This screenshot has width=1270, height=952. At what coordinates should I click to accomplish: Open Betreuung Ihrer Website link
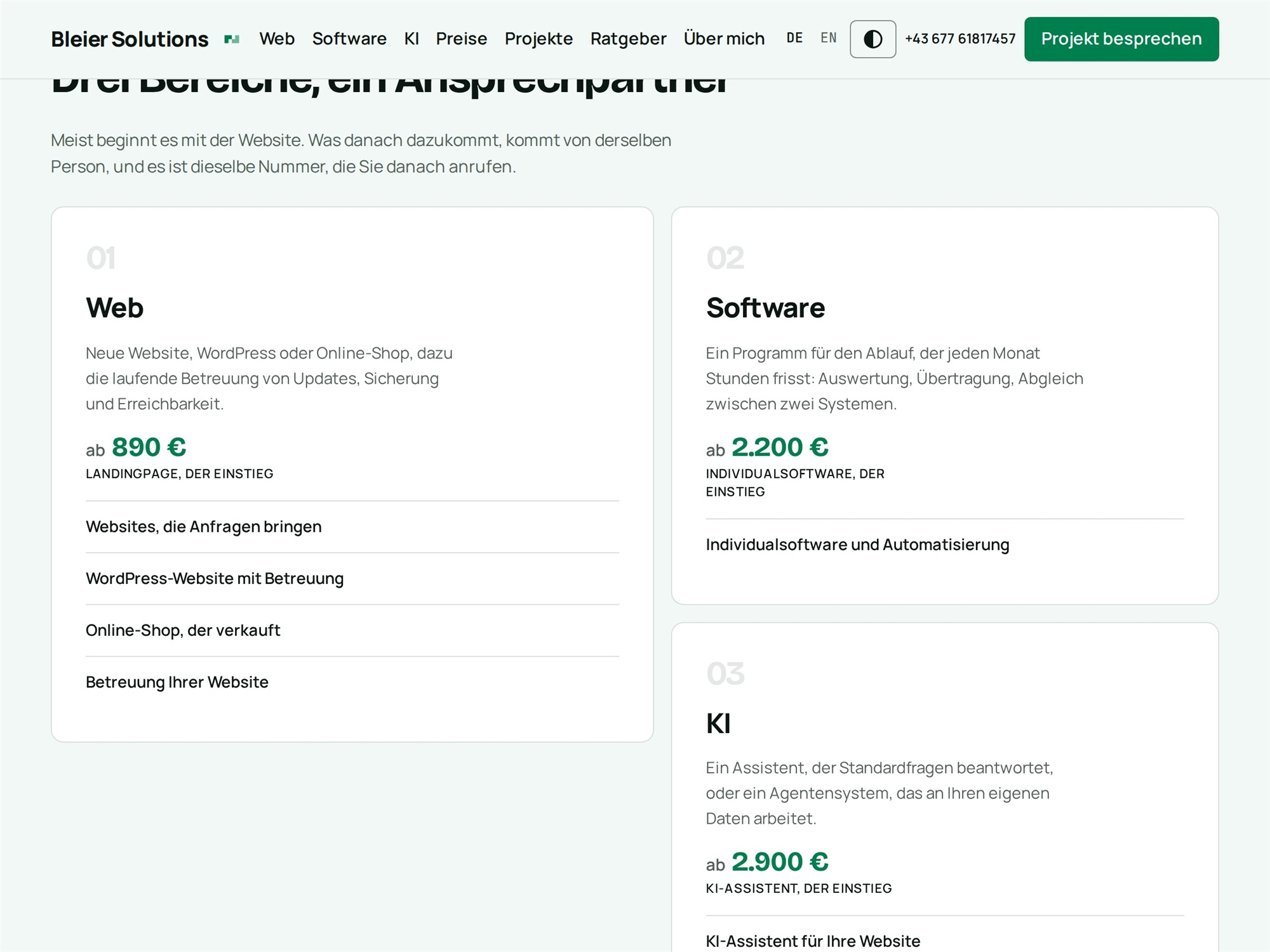(352, 682)
